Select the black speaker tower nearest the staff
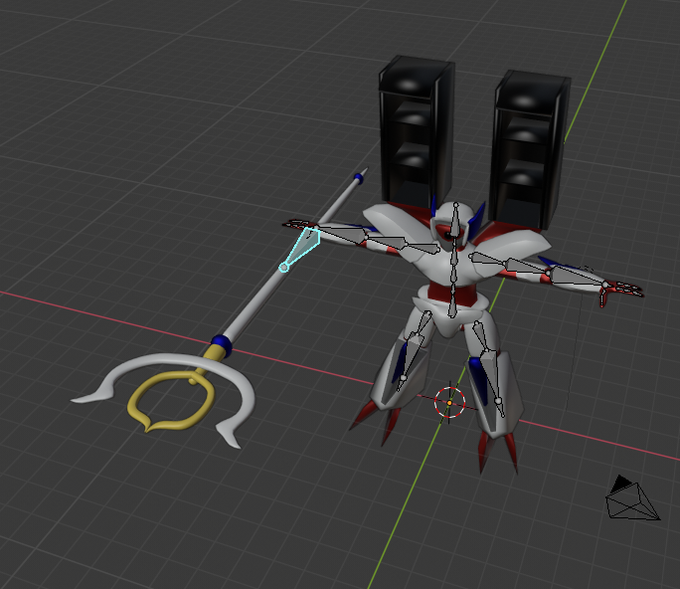The width and height of the screenshot is (680, 589). (417, 132)
